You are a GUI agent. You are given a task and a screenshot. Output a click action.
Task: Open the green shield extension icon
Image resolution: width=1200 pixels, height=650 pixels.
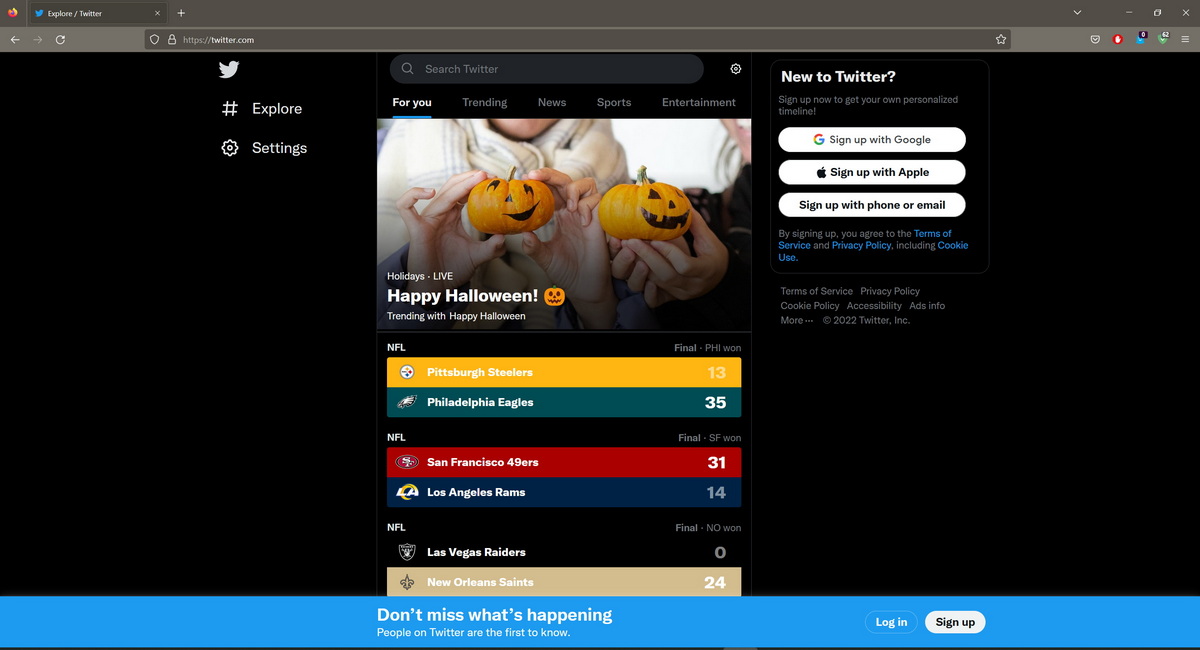(x=1163, y=40)
